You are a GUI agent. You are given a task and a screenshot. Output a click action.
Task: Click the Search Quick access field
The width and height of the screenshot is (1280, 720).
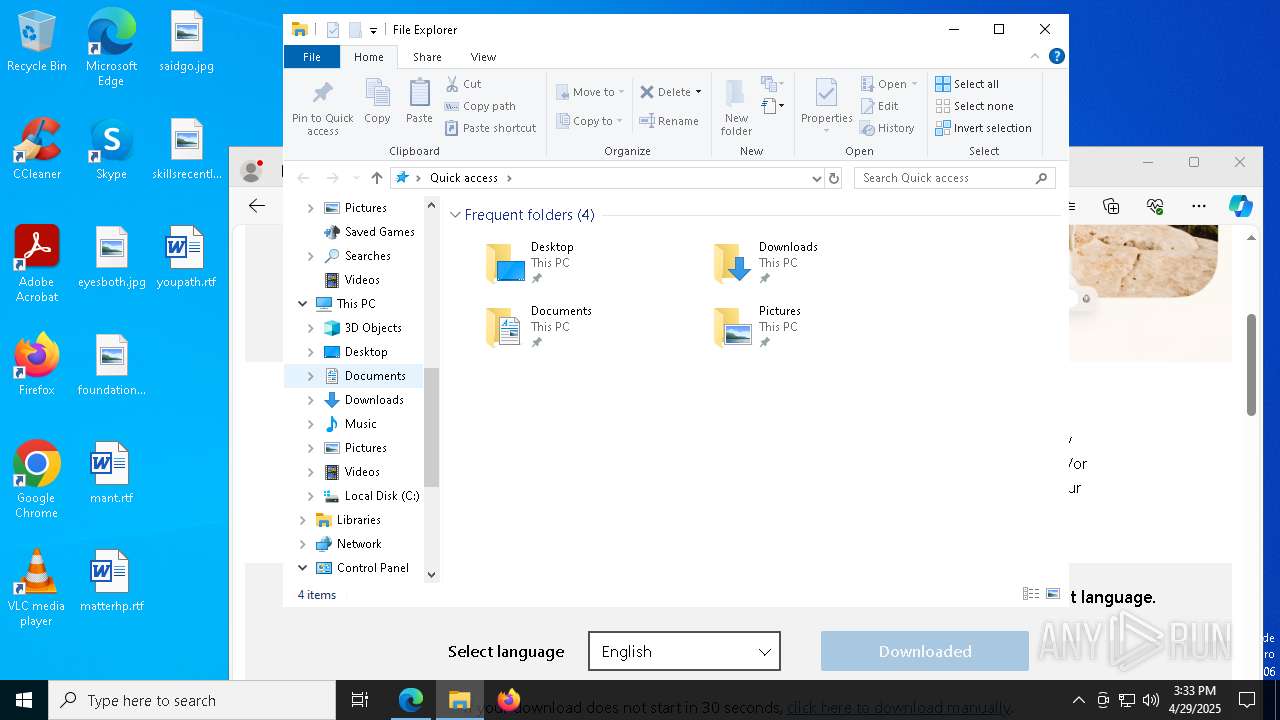click(x=954, y=178)
